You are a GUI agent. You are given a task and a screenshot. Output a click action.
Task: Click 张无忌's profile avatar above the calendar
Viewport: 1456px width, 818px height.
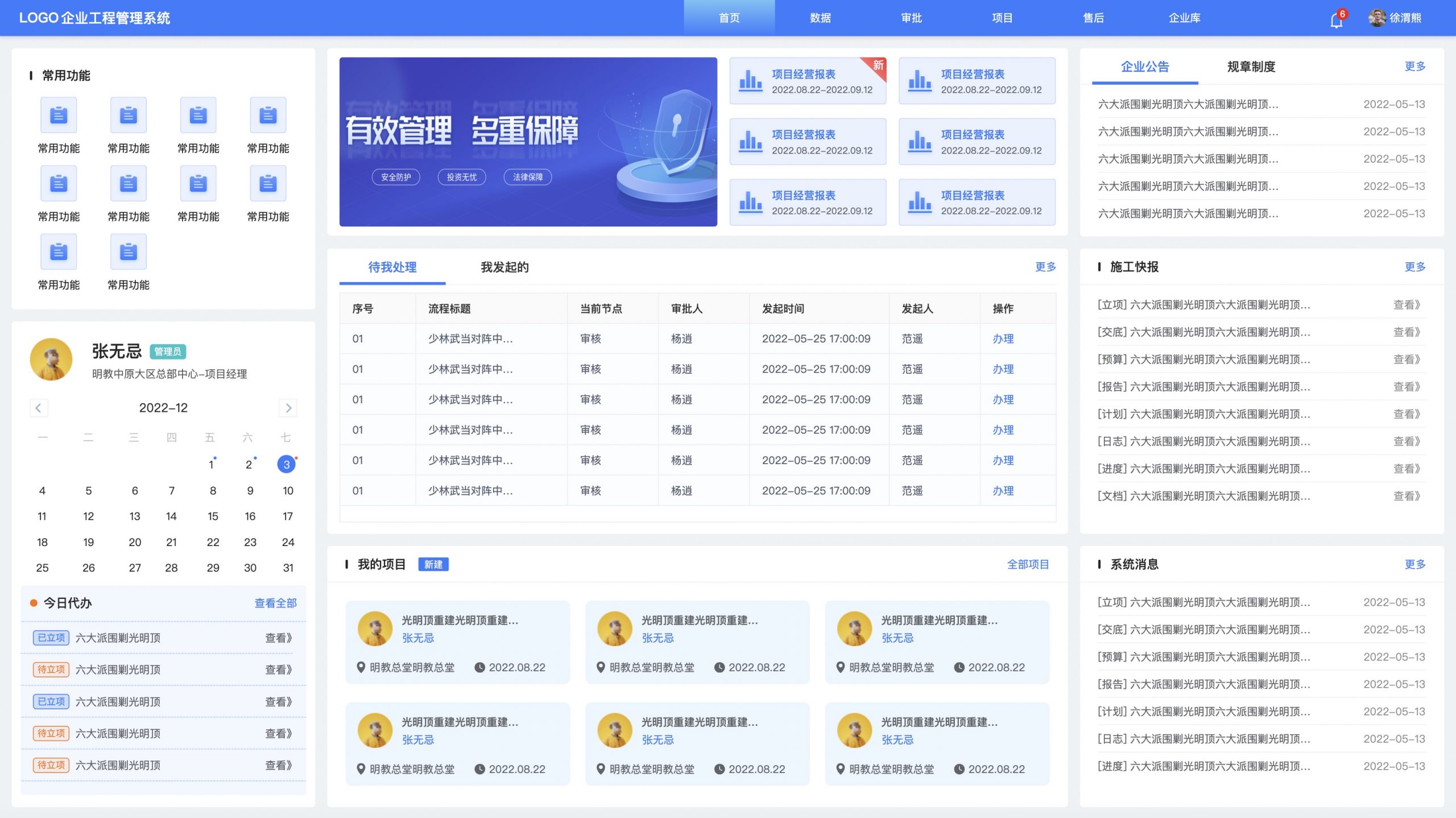[51, 360]
